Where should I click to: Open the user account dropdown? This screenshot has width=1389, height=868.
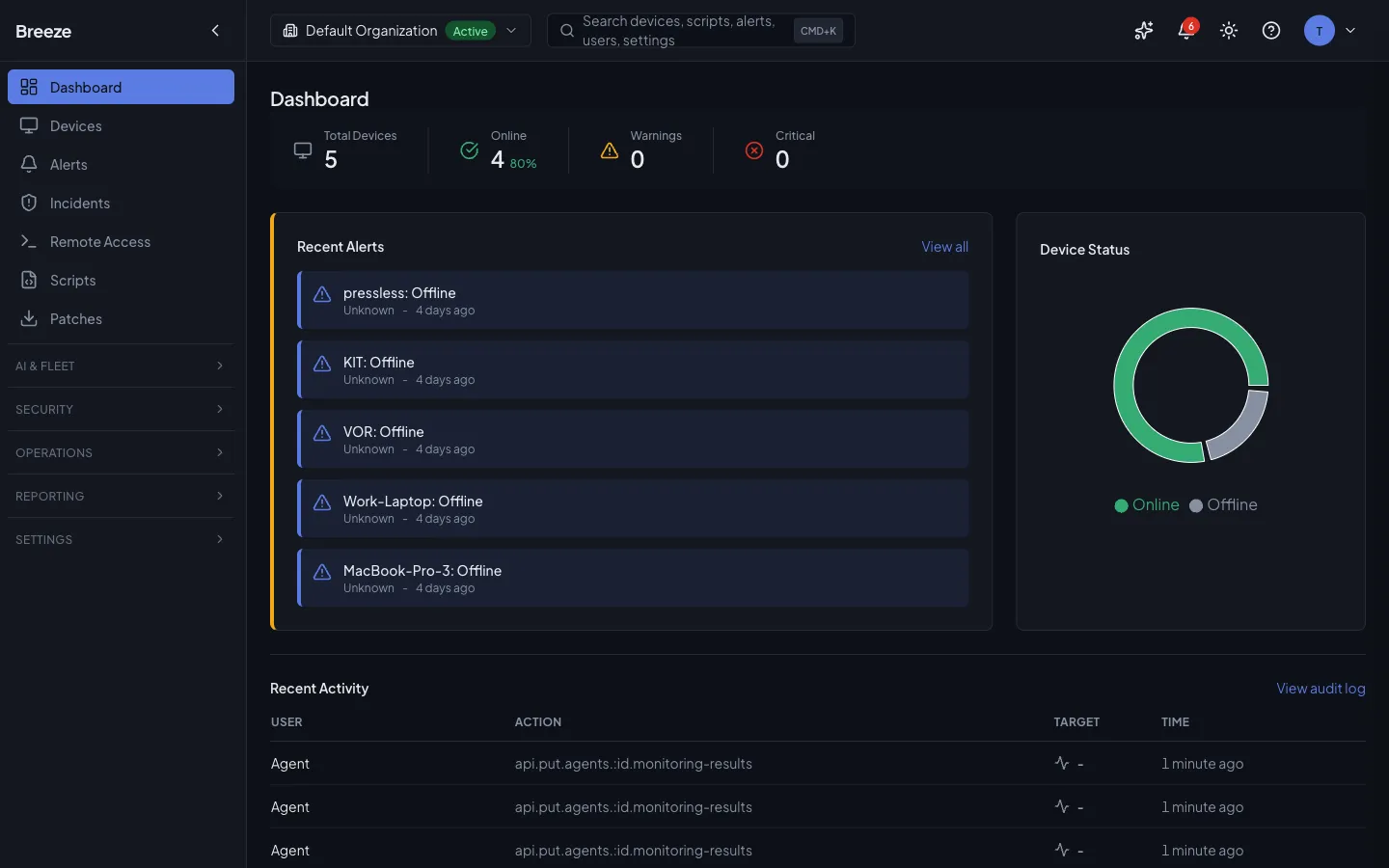coord(1332,30)
